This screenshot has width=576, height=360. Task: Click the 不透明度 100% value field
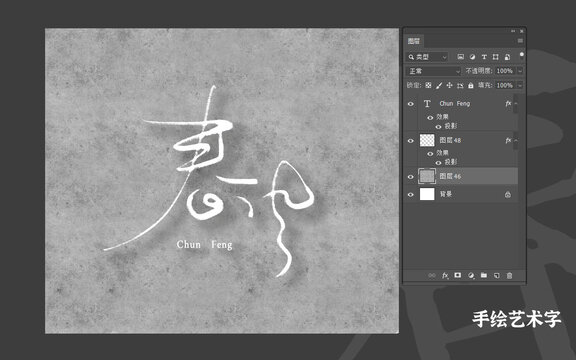505,71
